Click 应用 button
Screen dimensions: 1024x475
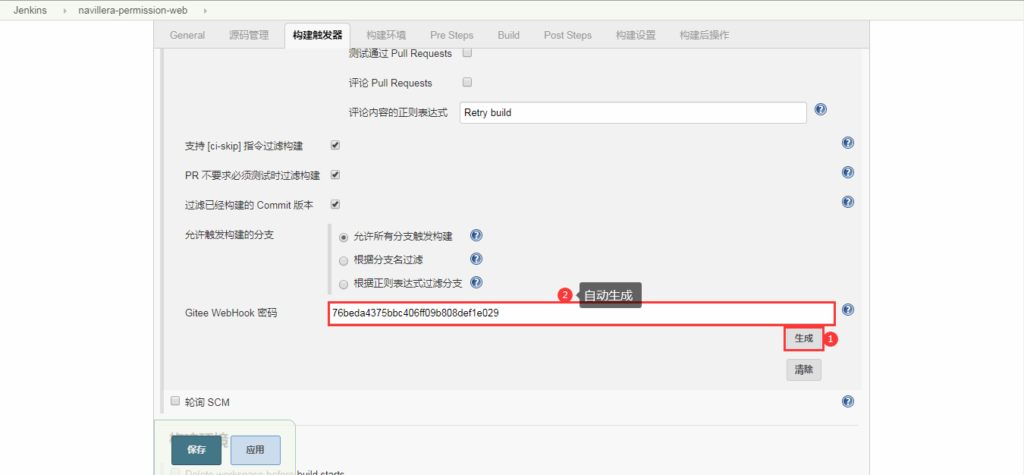[255, 450]
